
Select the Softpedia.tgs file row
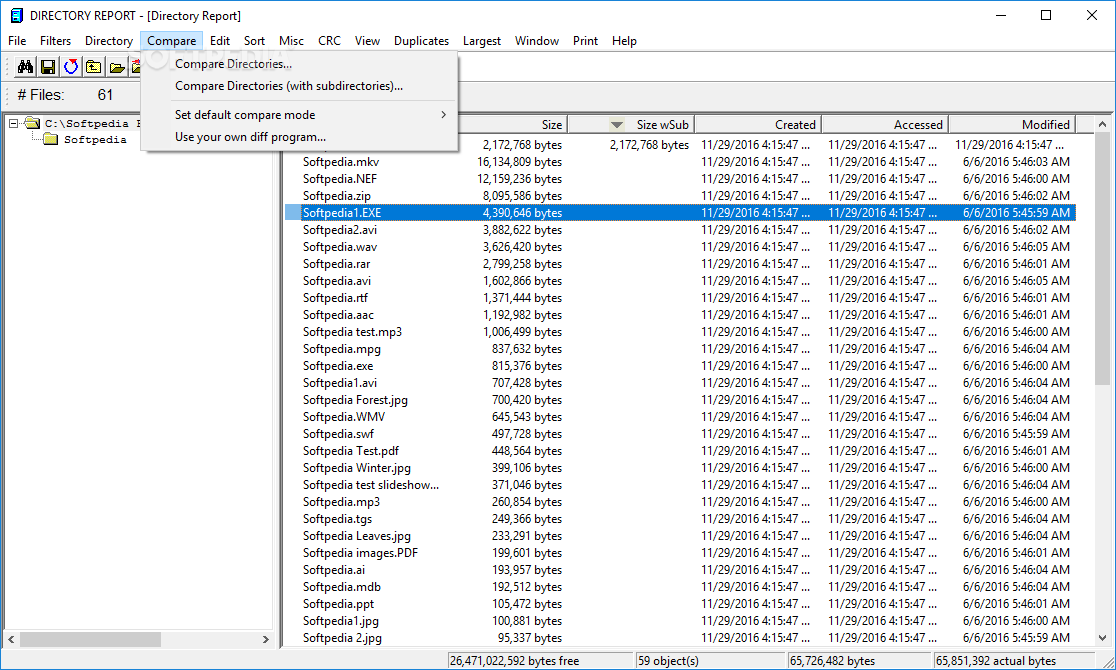(680, 519)
